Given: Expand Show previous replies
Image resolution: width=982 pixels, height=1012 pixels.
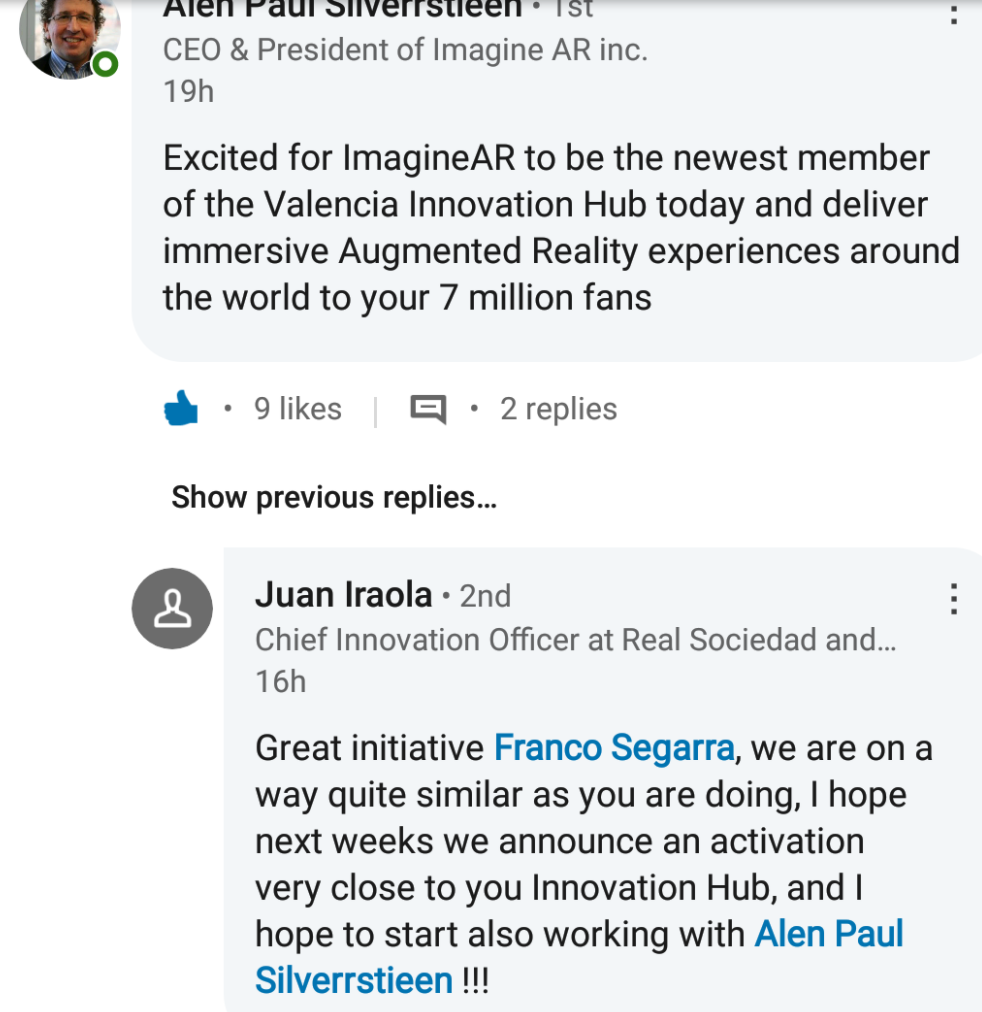Looking at the screenshot, I should coord(334,497).
